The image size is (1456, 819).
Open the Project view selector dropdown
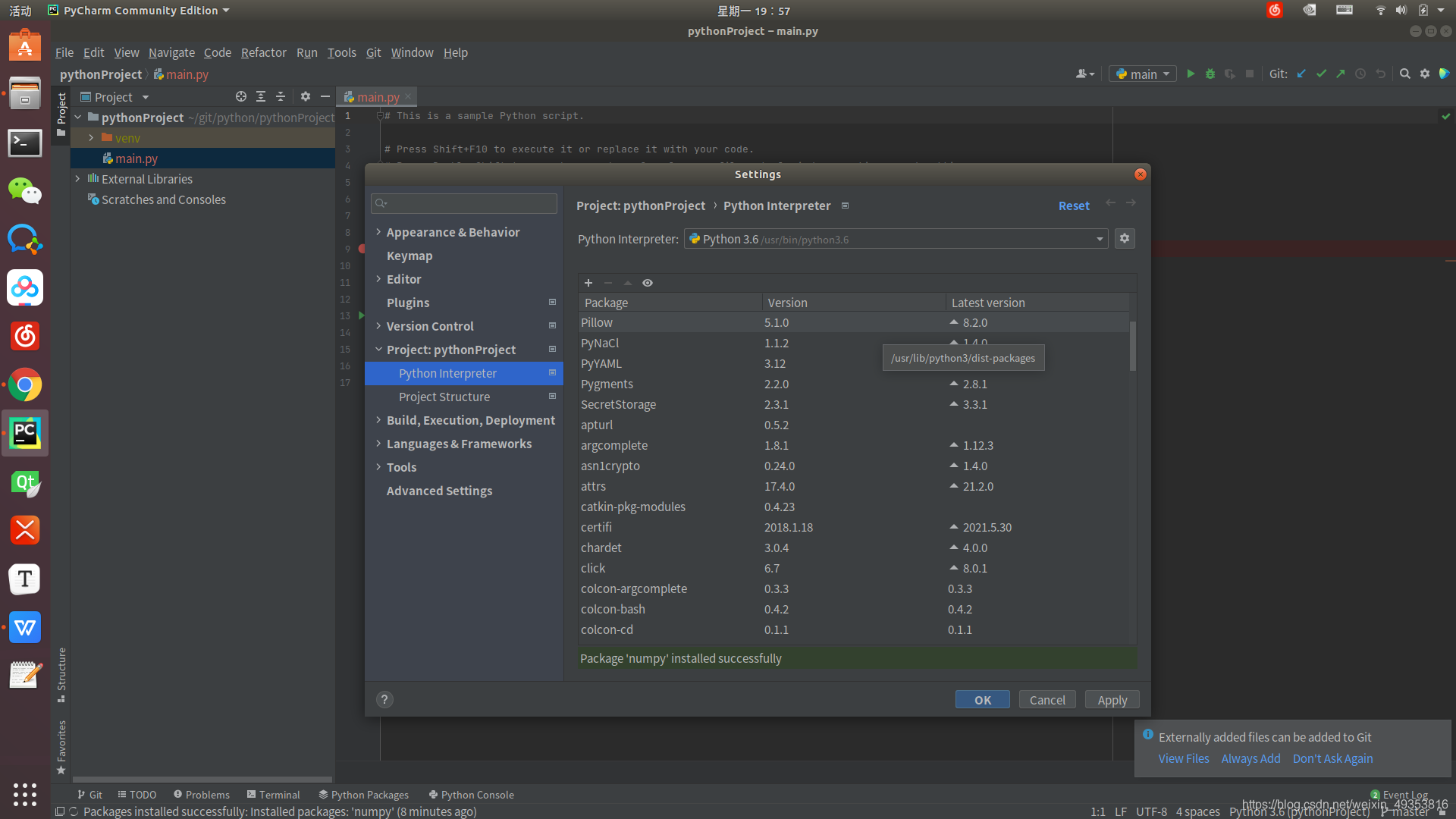115,96
